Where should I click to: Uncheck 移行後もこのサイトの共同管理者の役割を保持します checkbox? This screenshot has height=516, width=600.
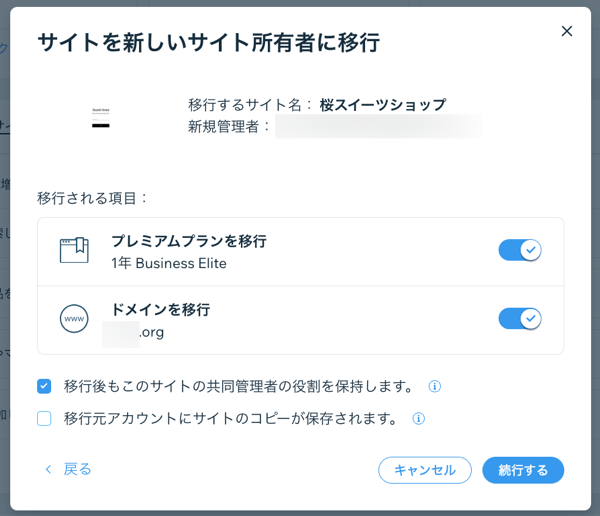click(44, 386)
